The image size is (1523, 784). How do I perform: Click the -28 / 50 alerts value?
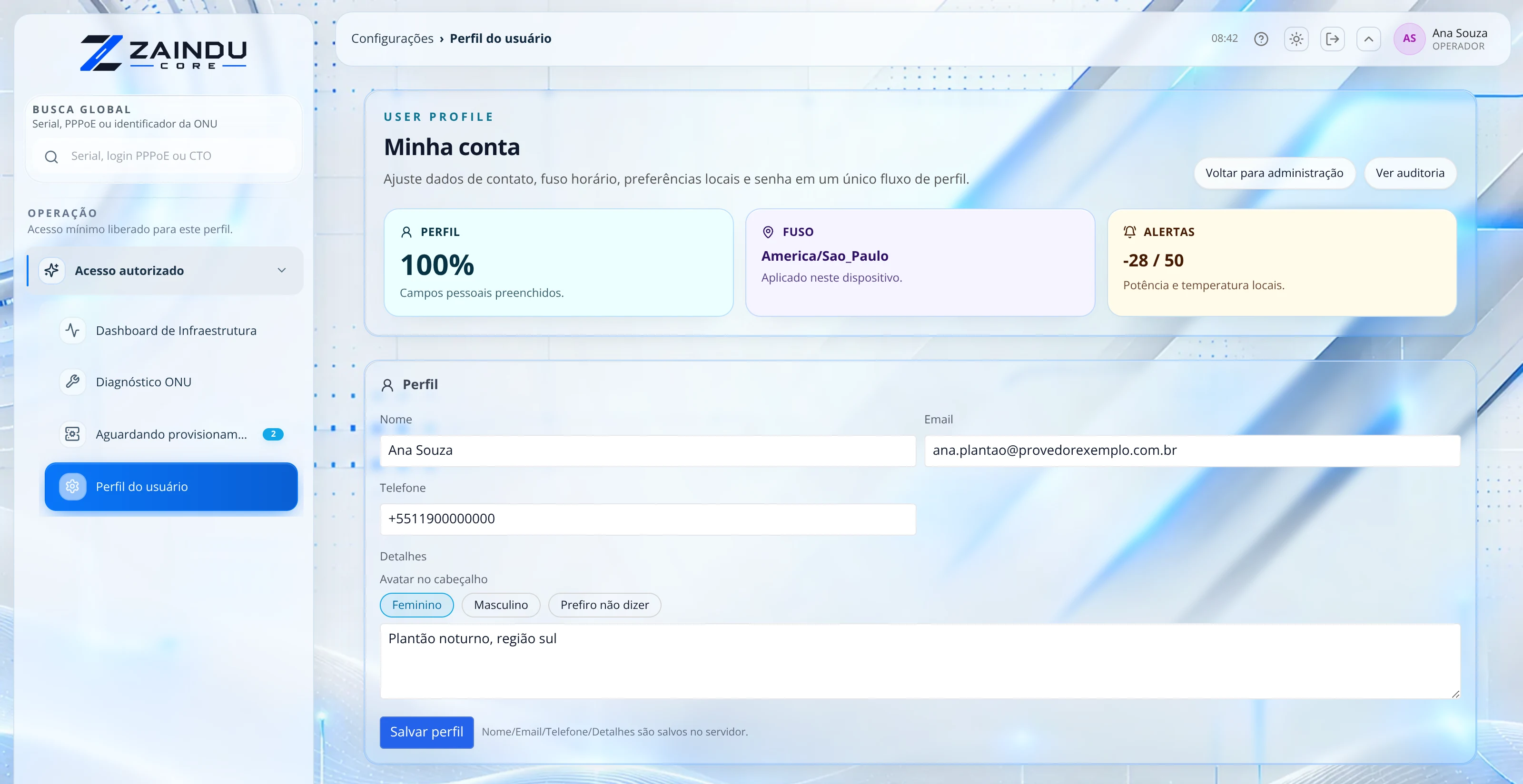point(1153,261)
